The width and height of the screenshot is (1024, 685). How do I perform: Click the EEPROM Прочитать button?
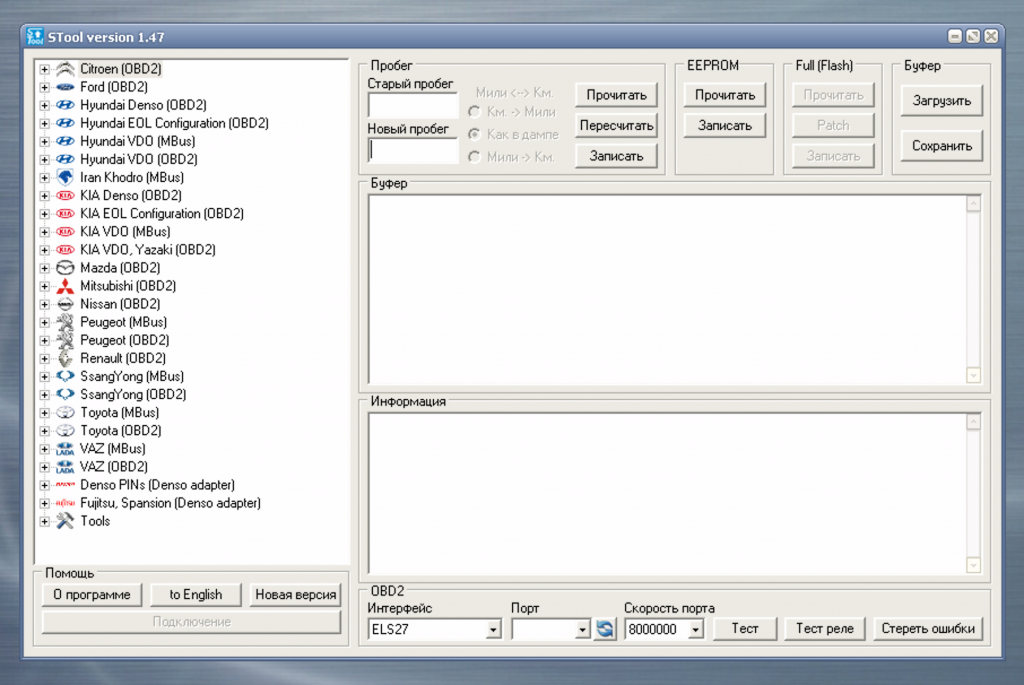725,95
